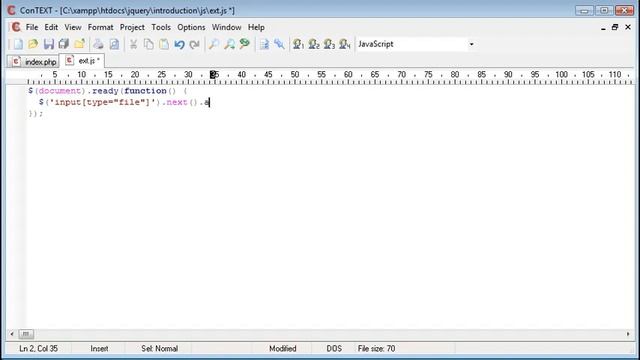Viewport: 640px width, 360px height.
Task: Click the 'Modified' status bar entry
Action: (x=282, y=349)
